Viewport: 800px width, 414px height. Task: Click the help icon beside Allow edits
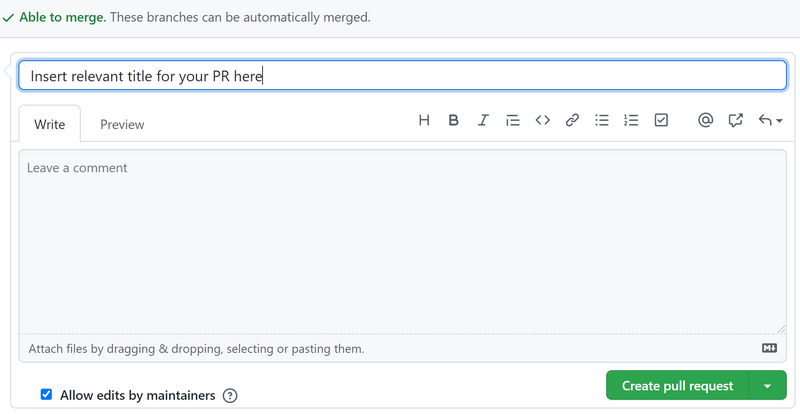coord(230,396)
